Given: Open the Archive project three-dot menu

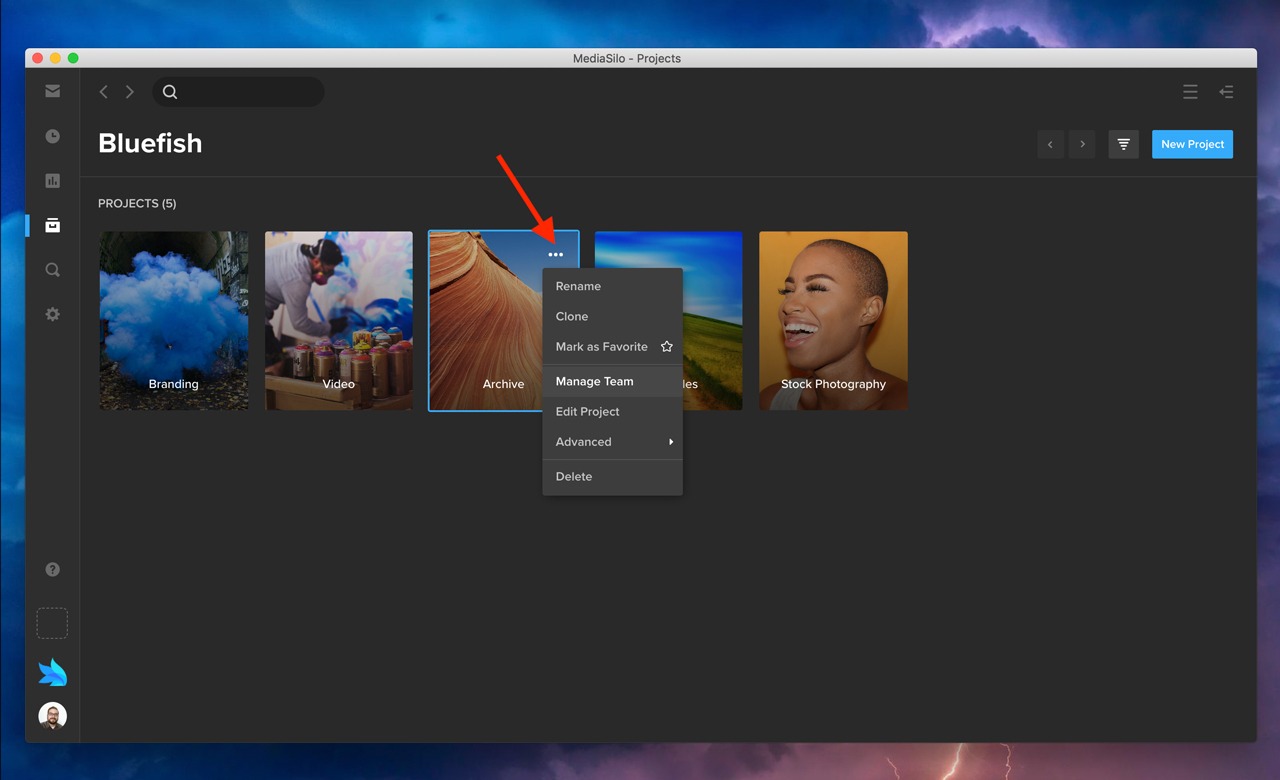Looking at the screenshot, I should (x=556, y=254).
